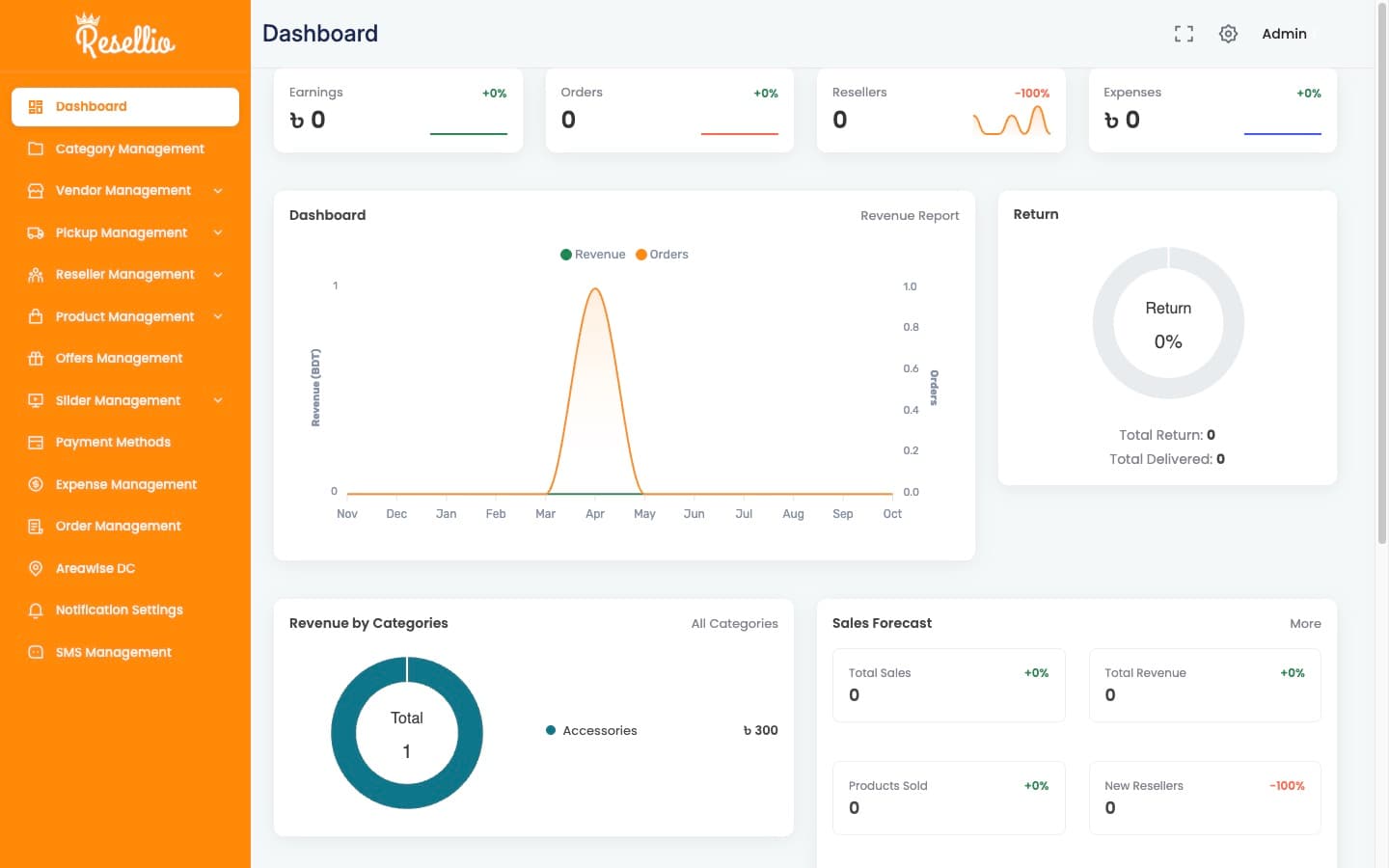Expand the Product Management chevron
Viewport: 1389px width, 868px height.
click(x=218, y=316)
